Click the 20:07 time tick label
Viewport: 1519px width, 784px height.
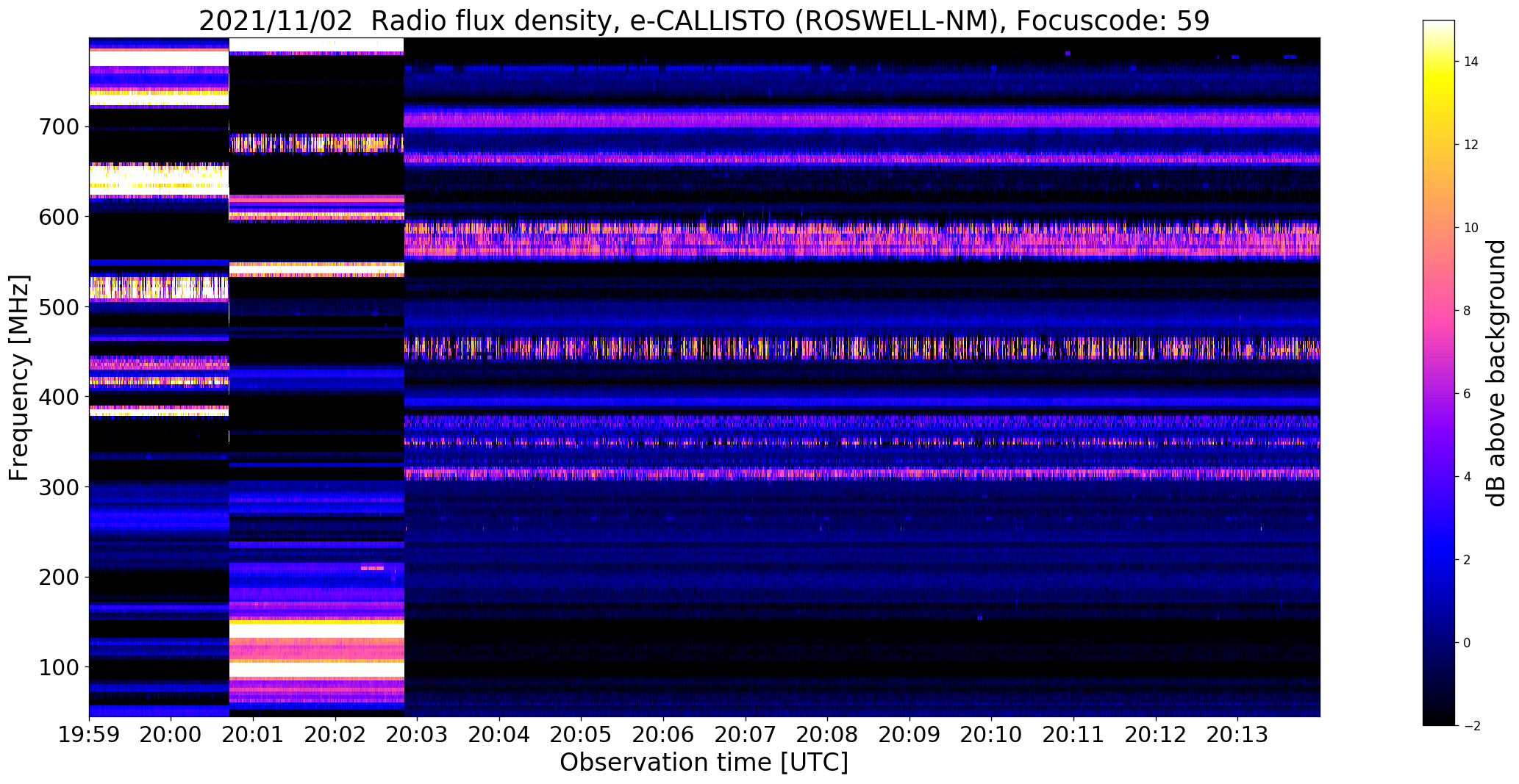click(x=746, y=735)
